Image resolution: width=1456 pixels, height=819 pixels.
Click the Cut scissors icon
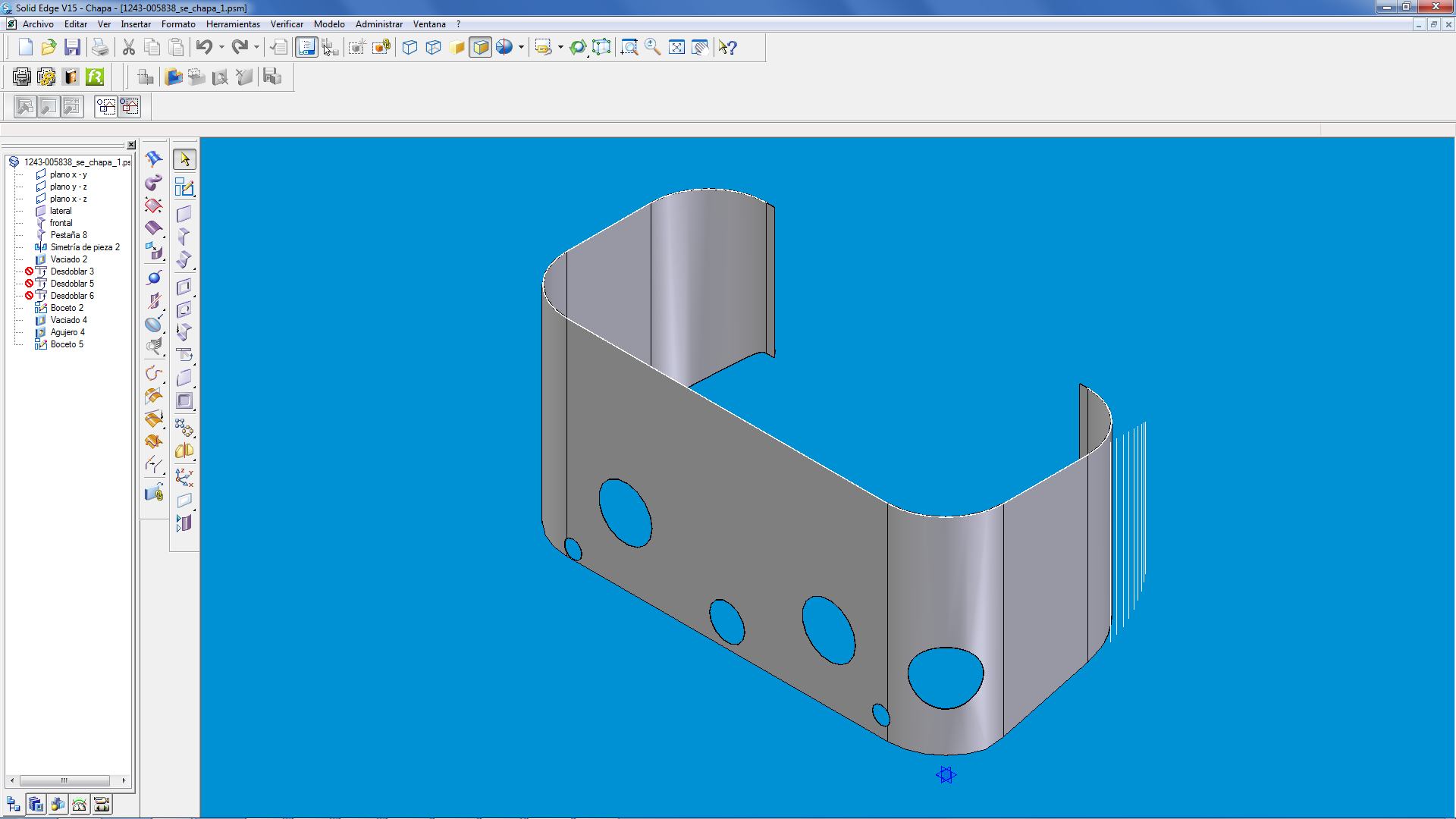pos(129,47)
